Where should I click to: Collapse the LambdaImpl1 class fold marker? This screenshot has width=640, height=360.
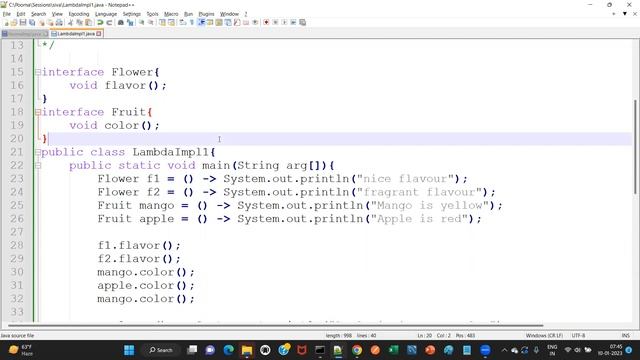[38, 152]
